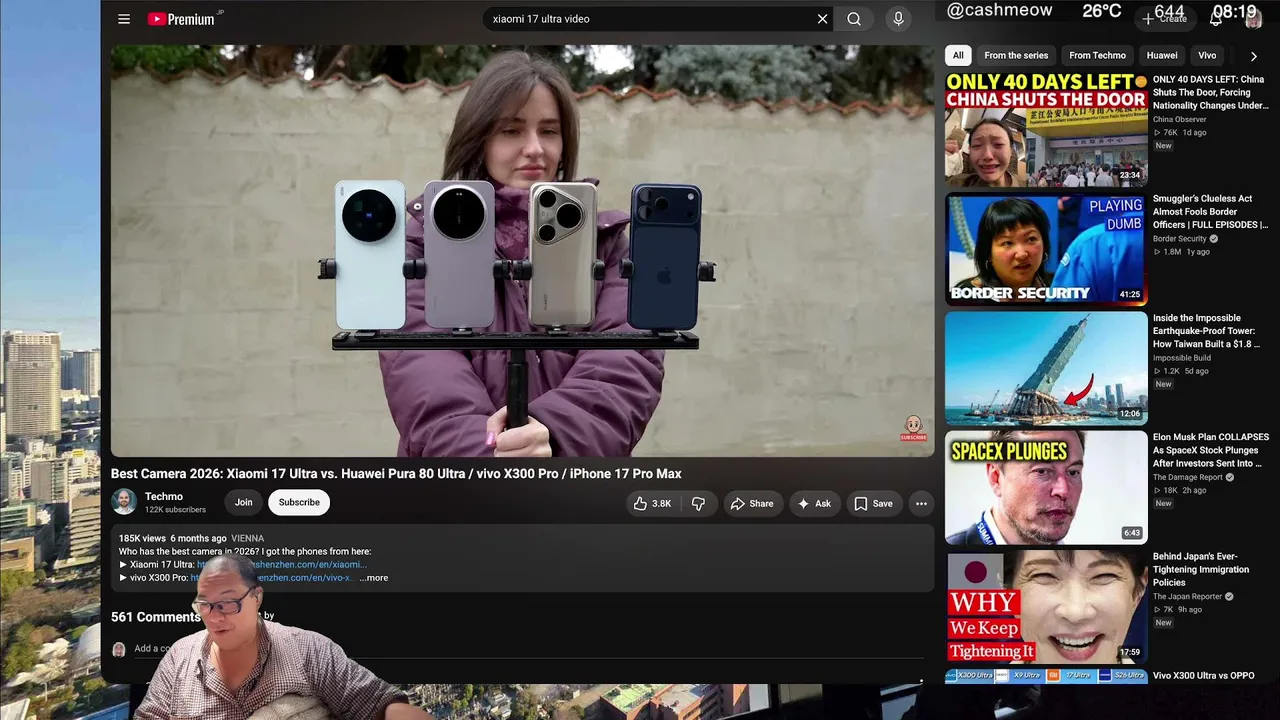This screenshot has width=1280, height=720.
Task: Go to YouTube Premium home via logo
Action: click(x=181, y=19)
